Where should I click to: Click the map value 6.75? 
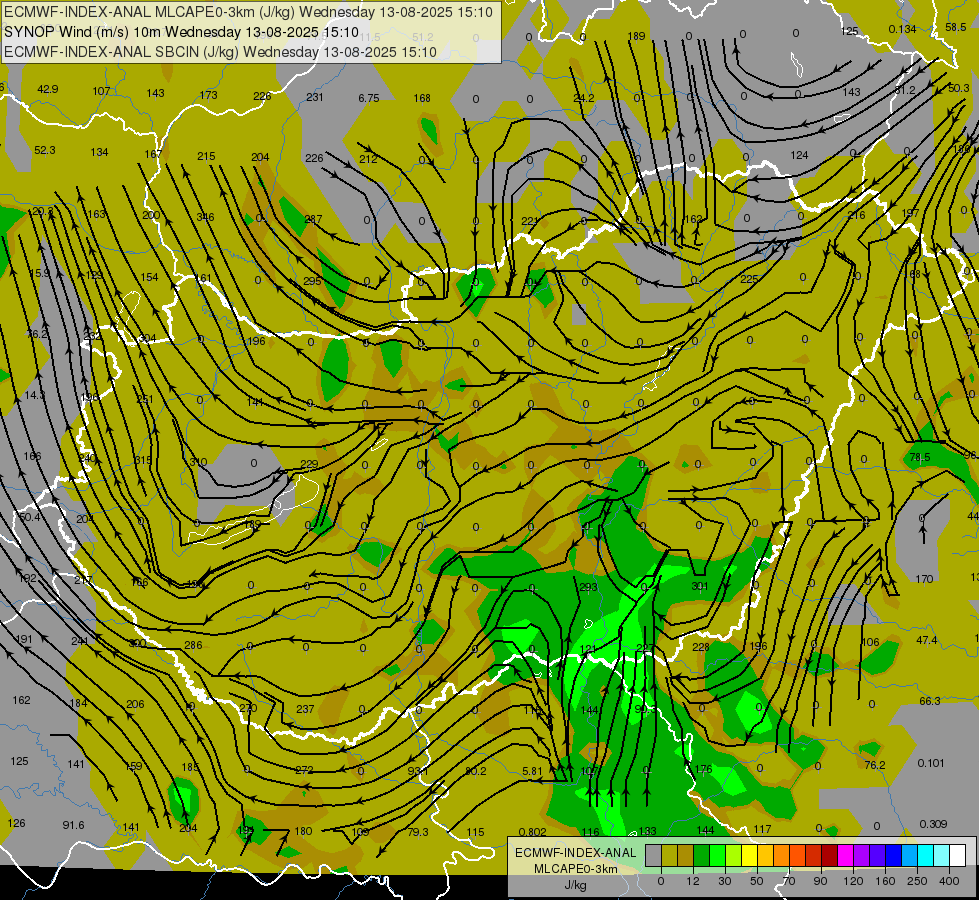tap(368, 98)
